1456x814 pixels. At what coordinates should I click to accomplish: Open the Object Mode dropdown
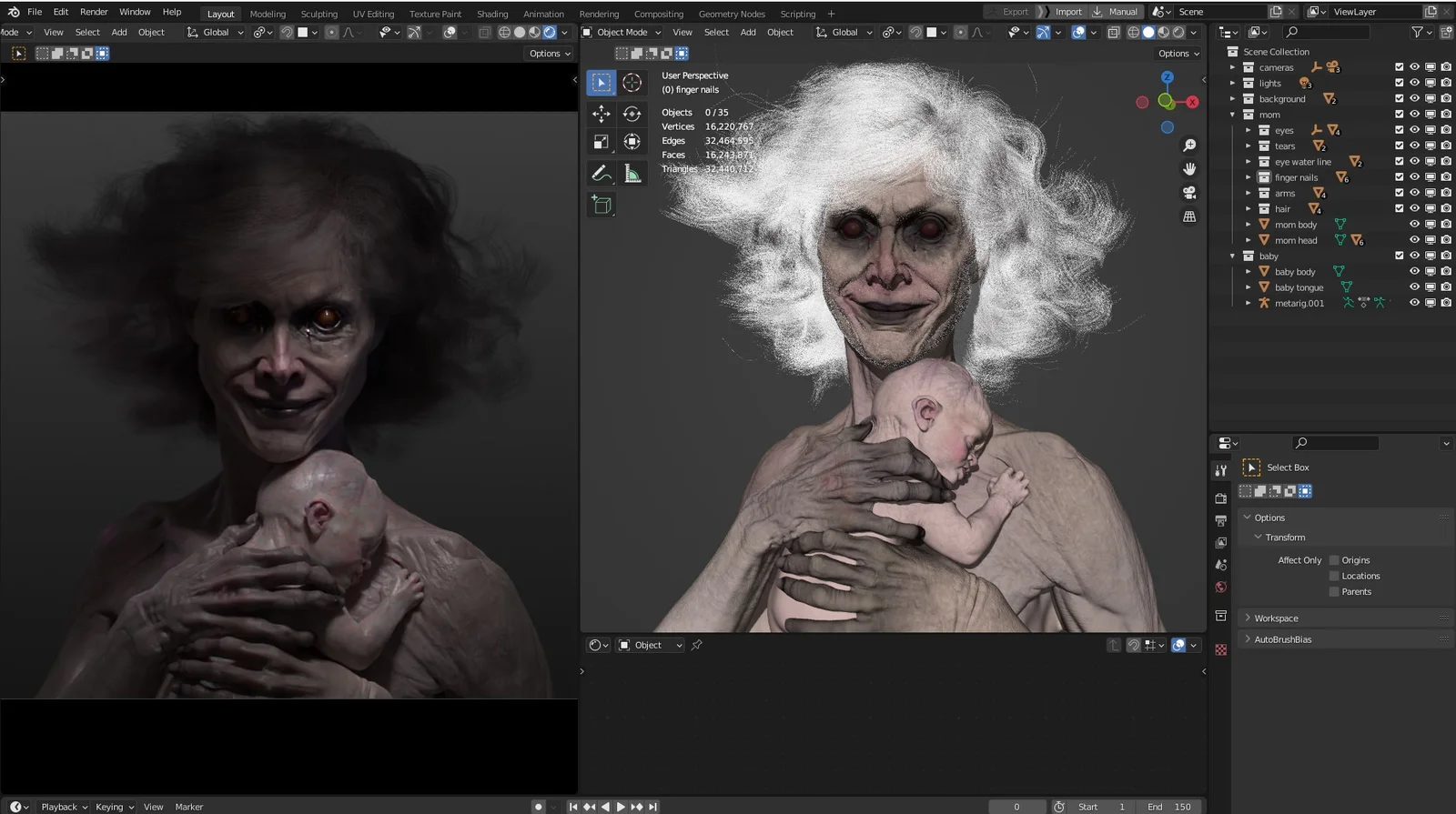click(622, 33)
